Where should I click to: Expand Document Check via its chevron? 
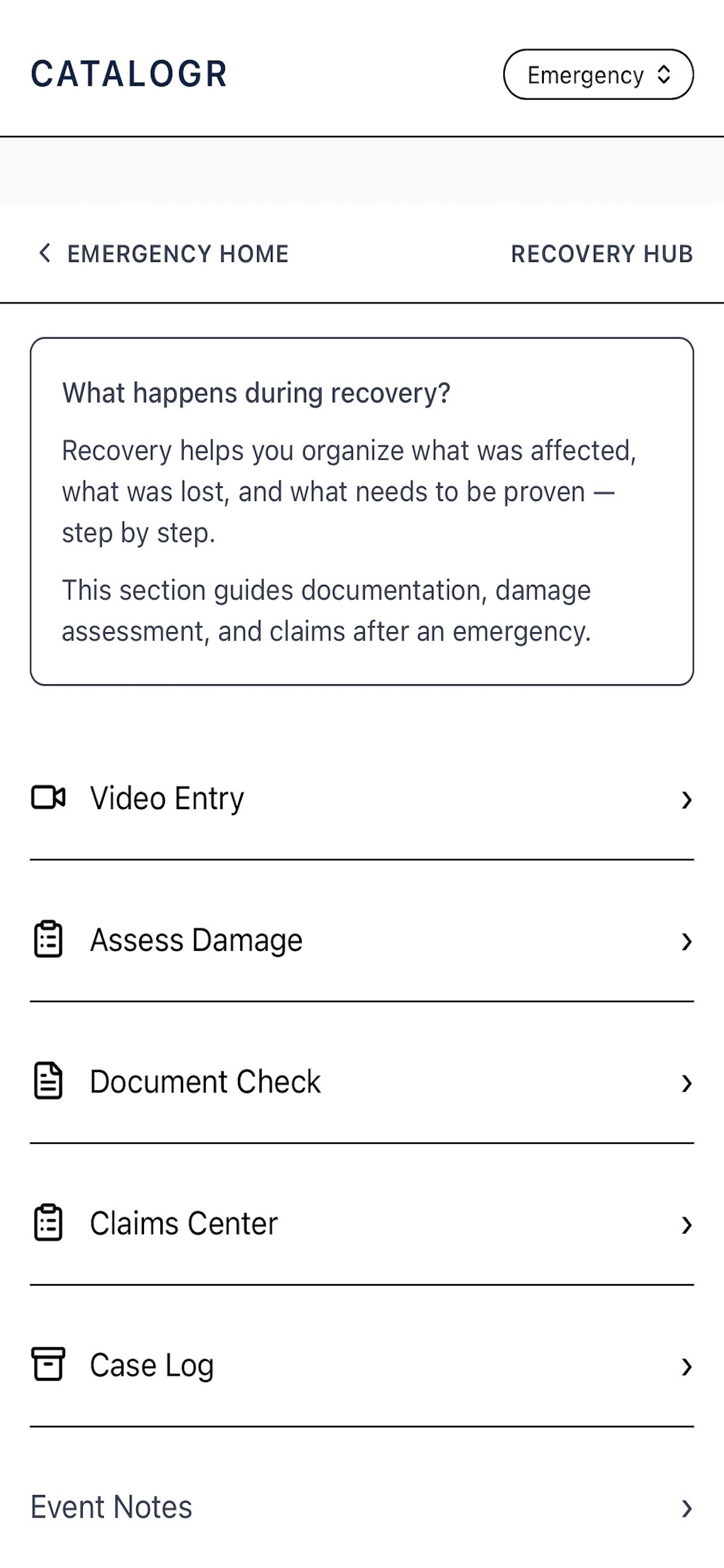tap(686, 1083)
